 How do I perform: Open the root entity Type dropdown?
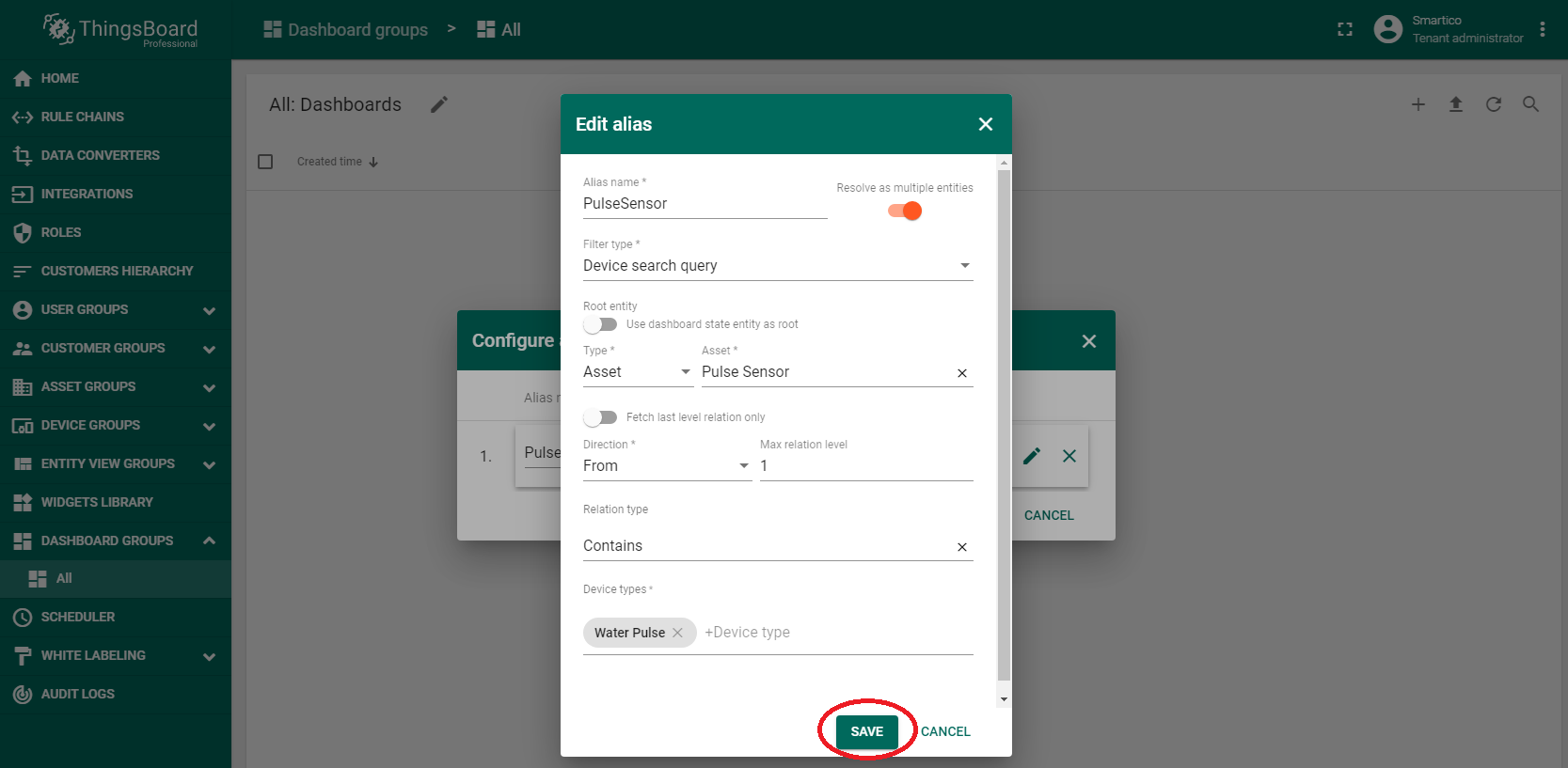point(637,372)
